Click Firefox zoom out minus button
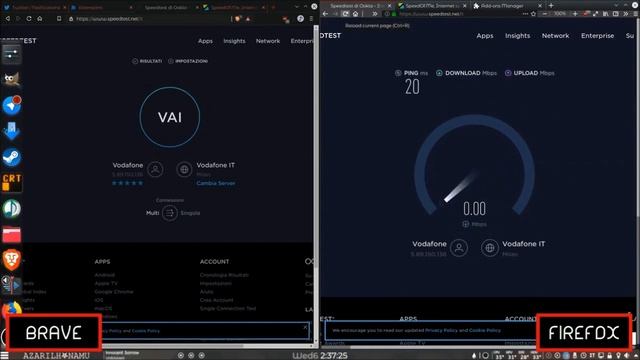This screenshot has width=640, height=360. point(544,13)
